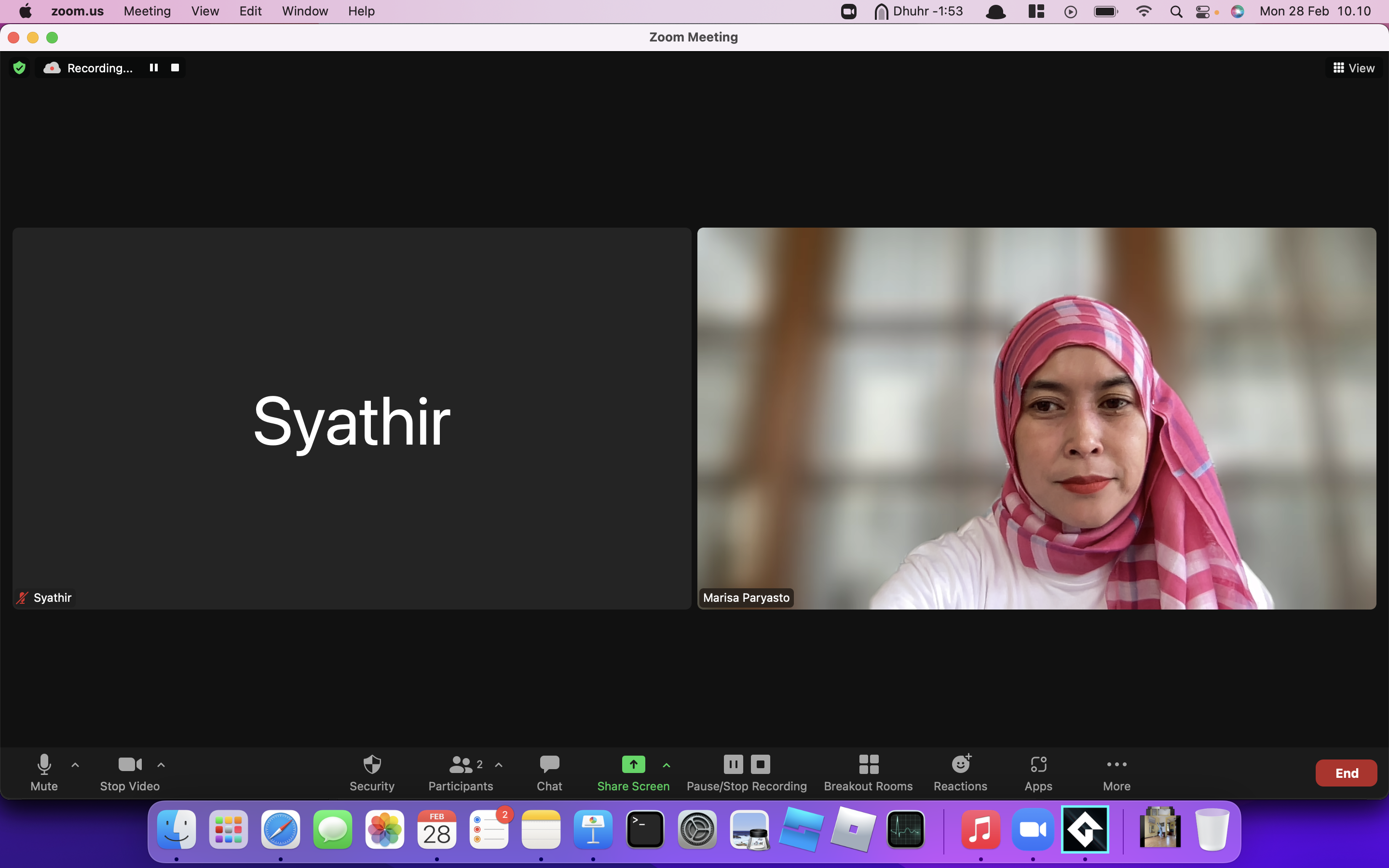Click the End meeting button
The image size is (1389, 868).
point(1347,773)
